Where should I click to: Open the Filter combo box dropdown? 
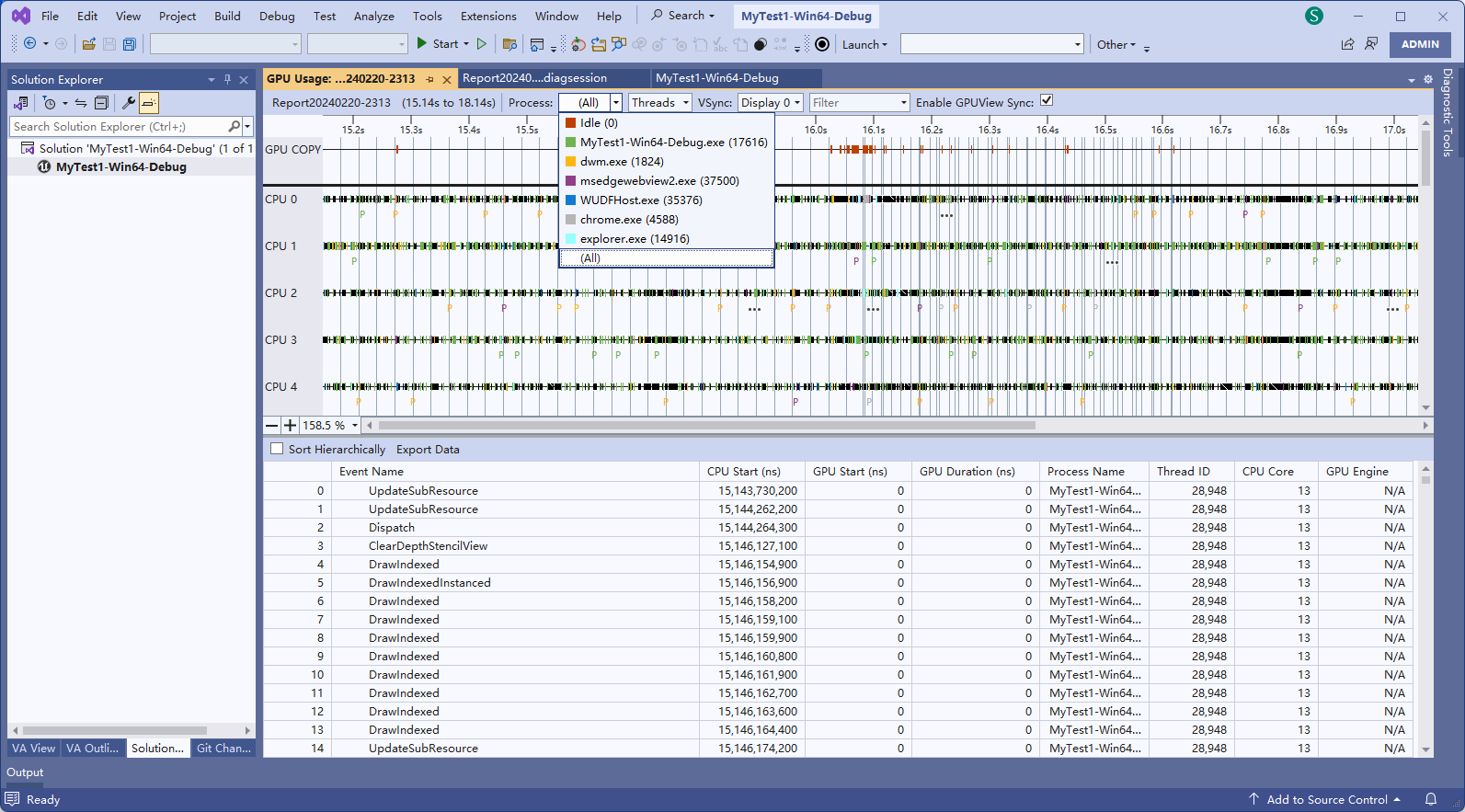[x=904, y=103]
